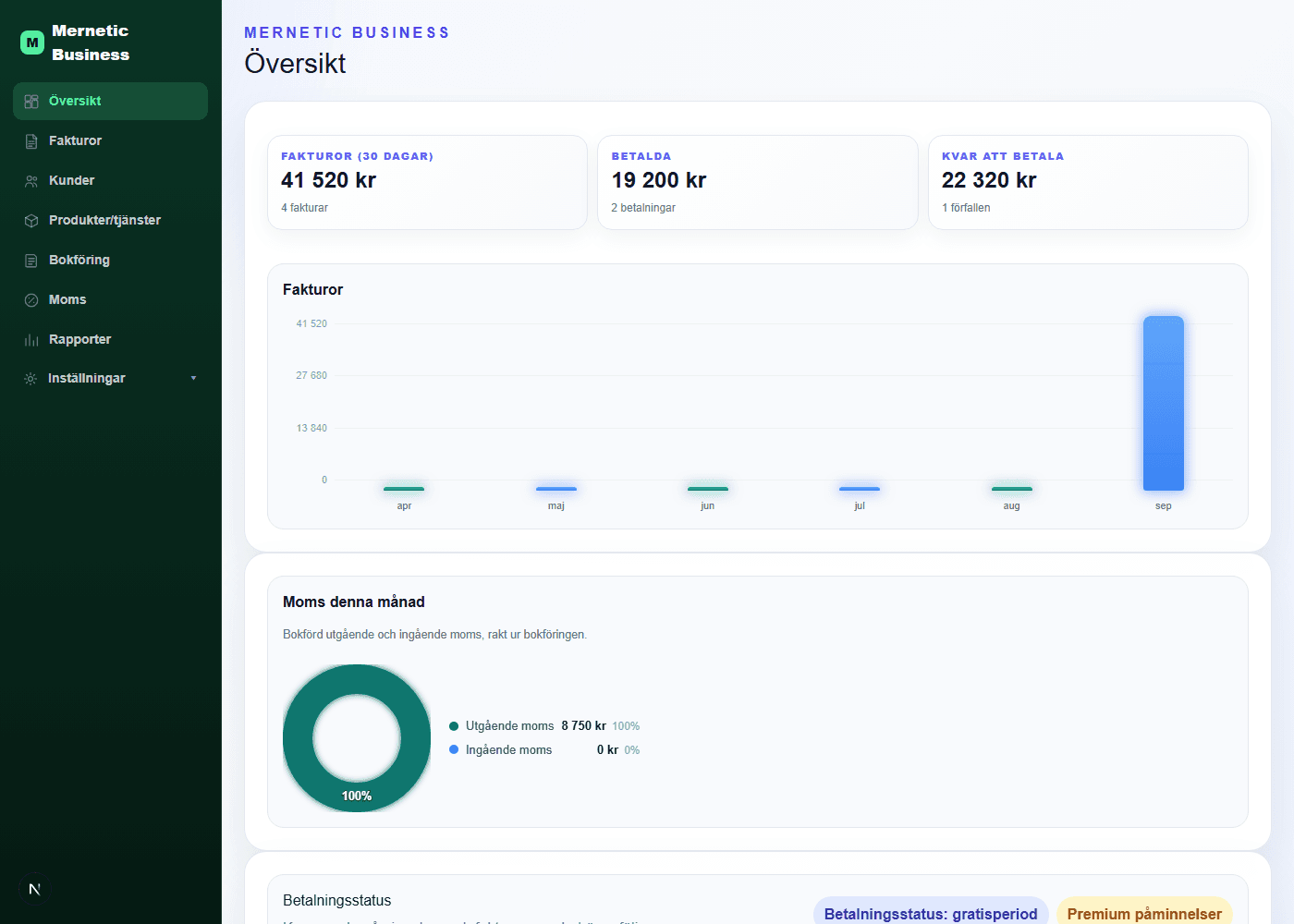The width and height of the screenshot is (1294, 924).
Task: Open the Fakturor (30 dagar) card
Action: click(427, 182)
